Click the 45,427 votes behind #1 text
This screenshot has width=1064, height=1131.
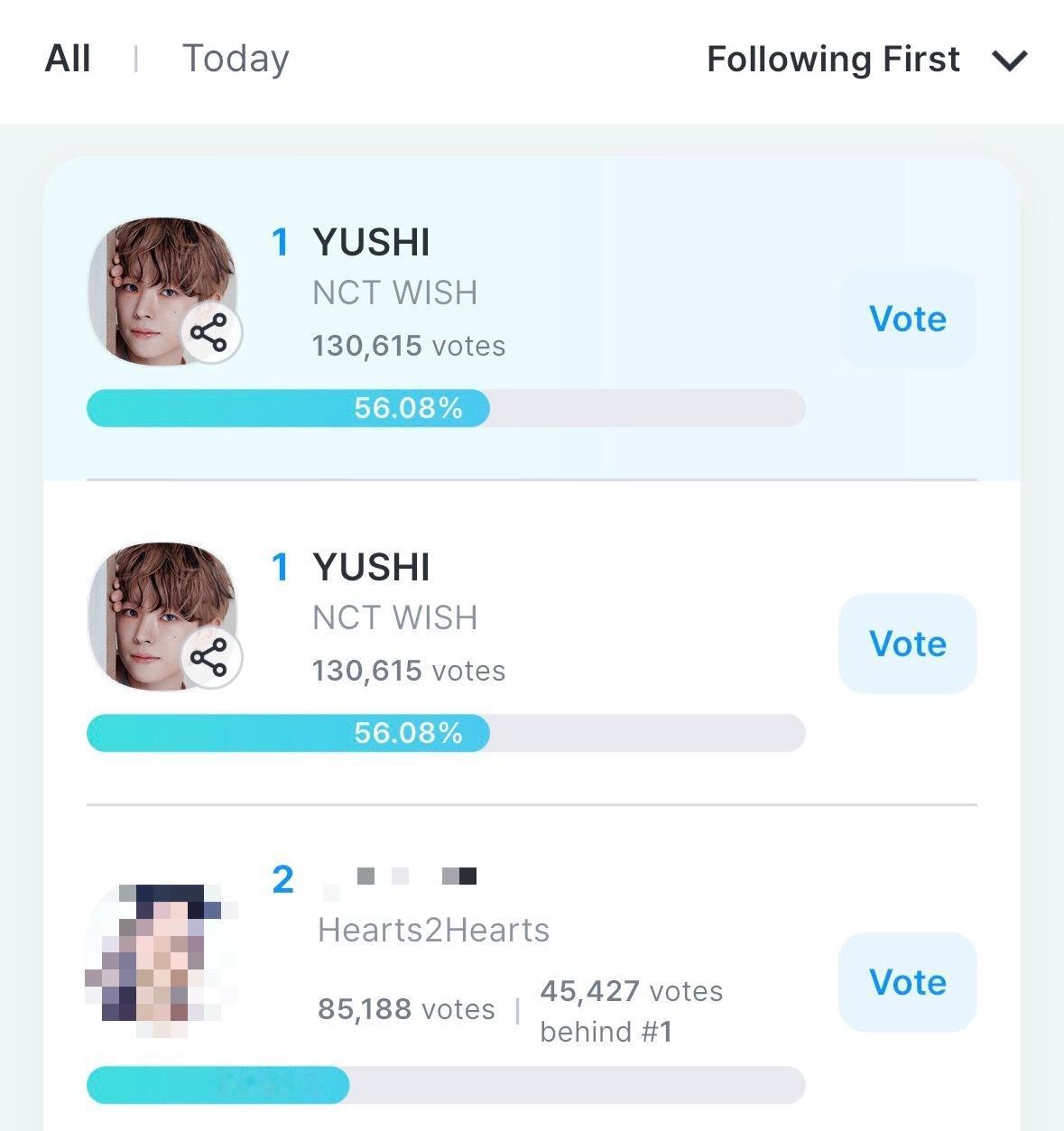(x=632, y=1011)
